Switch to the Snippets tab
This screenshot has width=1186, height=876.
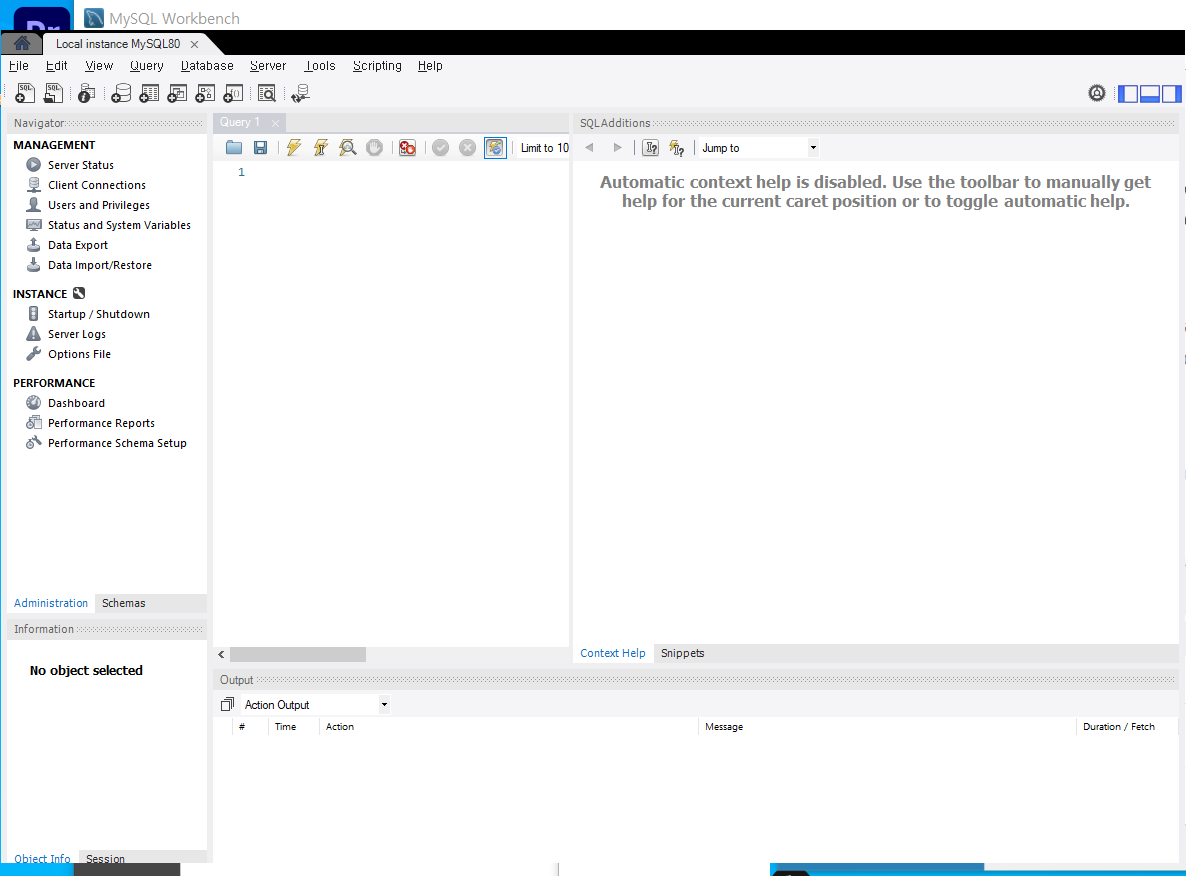coord(682,653)
